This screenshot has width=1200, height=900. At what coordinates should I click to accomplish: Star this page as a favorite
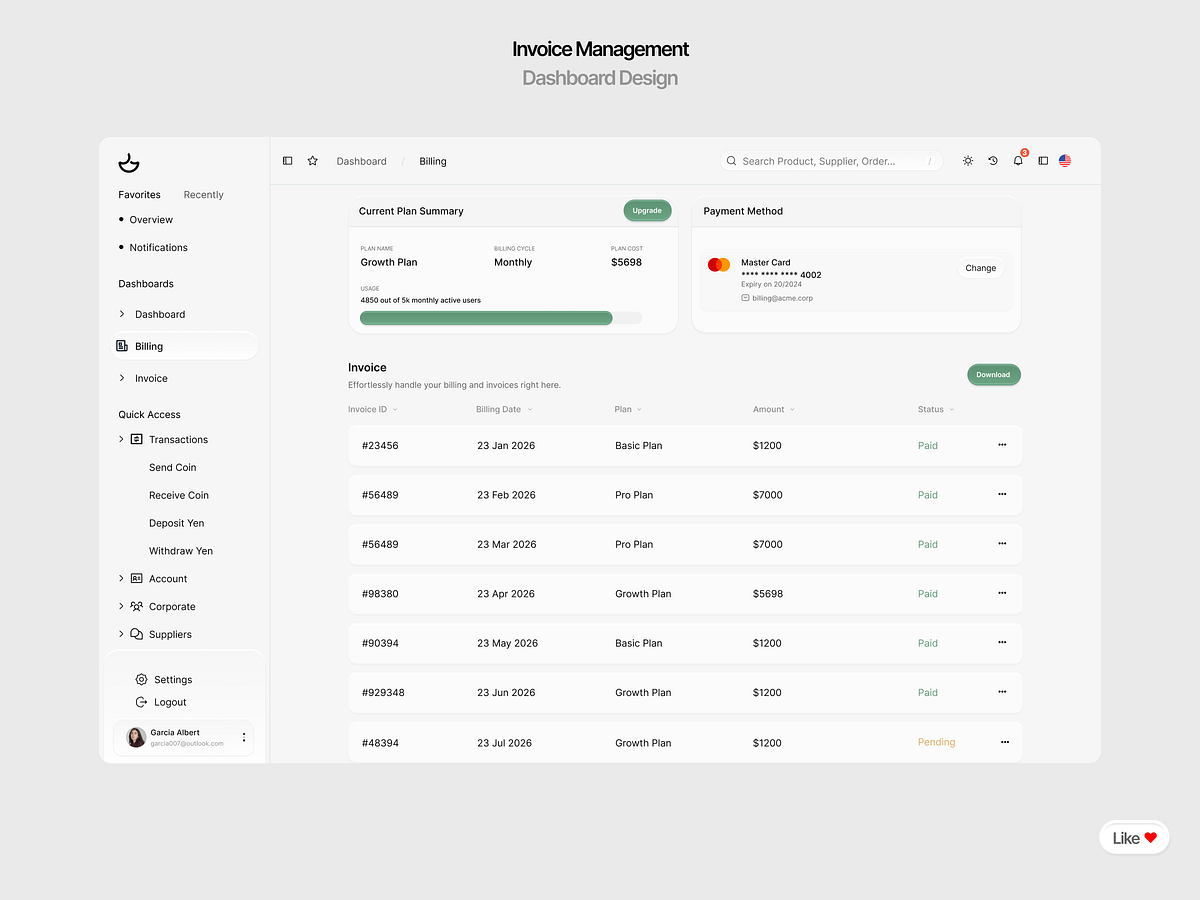tap(312, 160)
